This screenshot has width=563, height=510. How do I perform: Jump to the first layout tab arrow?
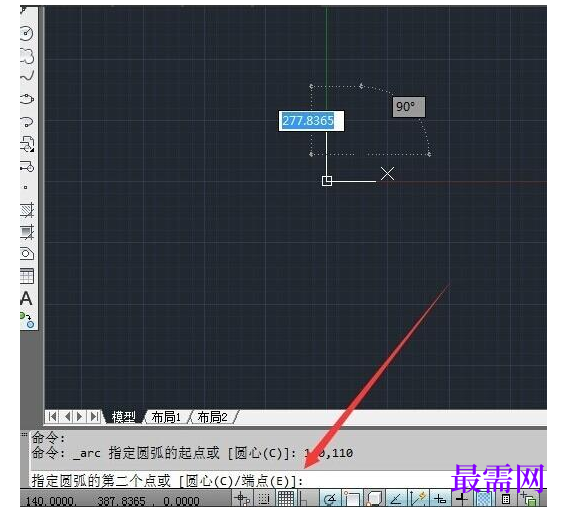52,417
